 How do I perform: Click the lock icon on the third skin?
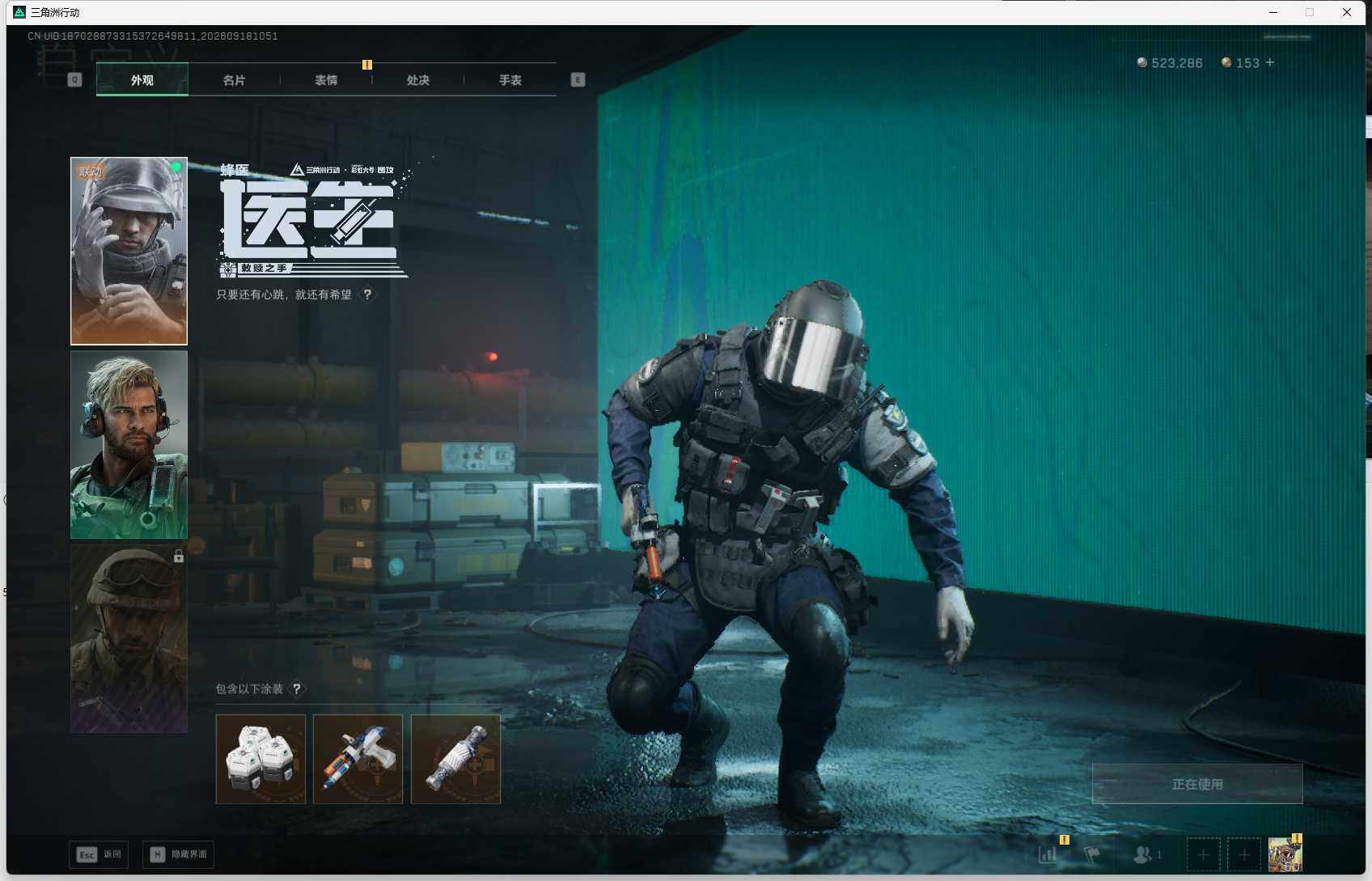(179, 556)
